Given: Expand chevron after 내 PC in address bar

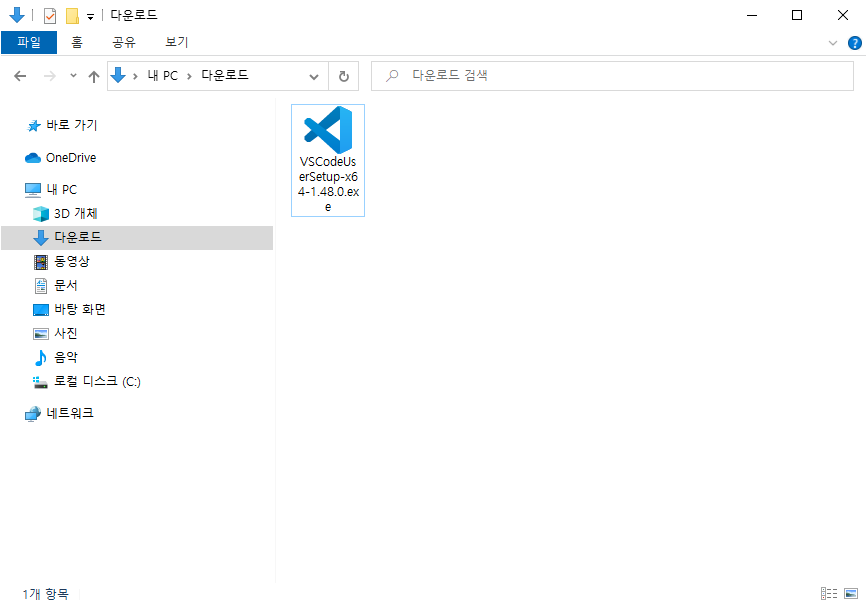Looking at the screenshot, I should [x=190, y=76].
